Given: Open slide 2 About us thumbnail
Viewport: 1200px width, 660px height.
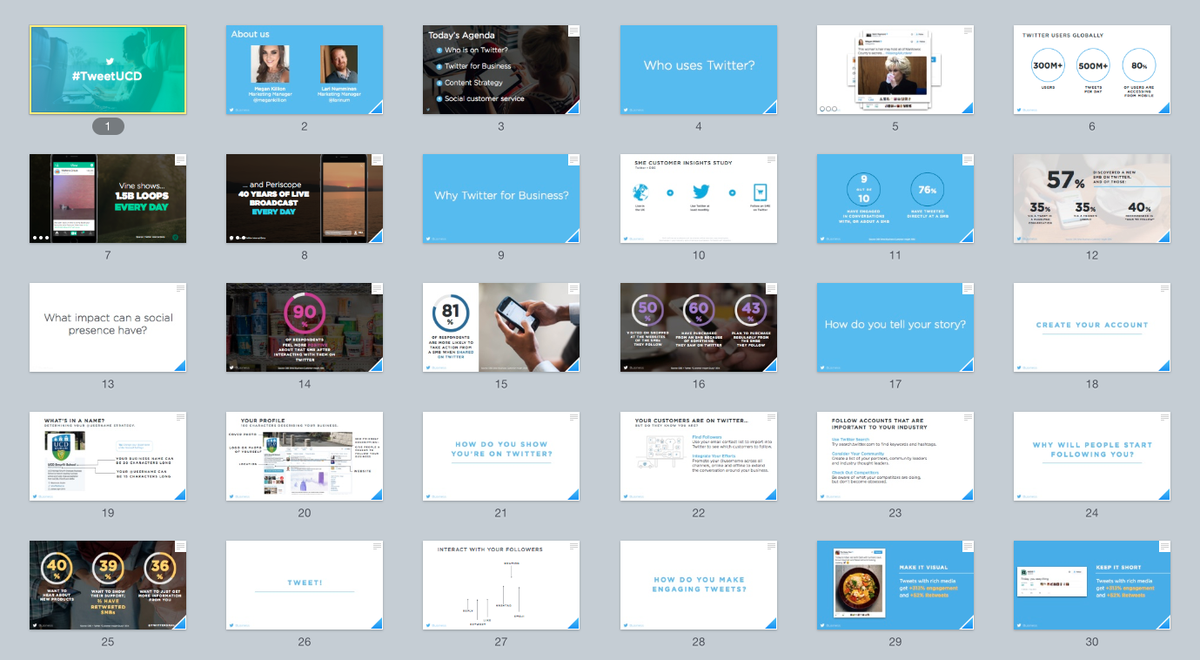Looking at the screenshot, I should (304, 70).
